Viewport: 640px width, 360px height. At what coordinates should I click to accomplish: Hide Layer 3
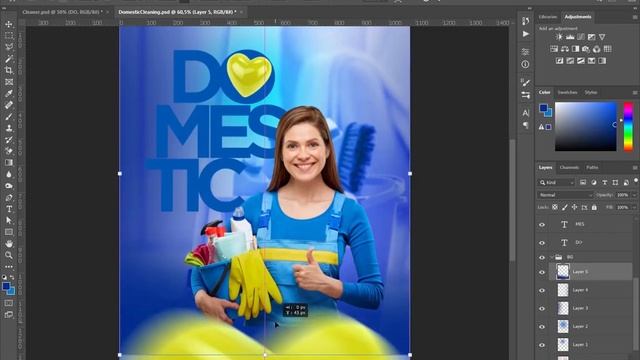pos(542,309)
